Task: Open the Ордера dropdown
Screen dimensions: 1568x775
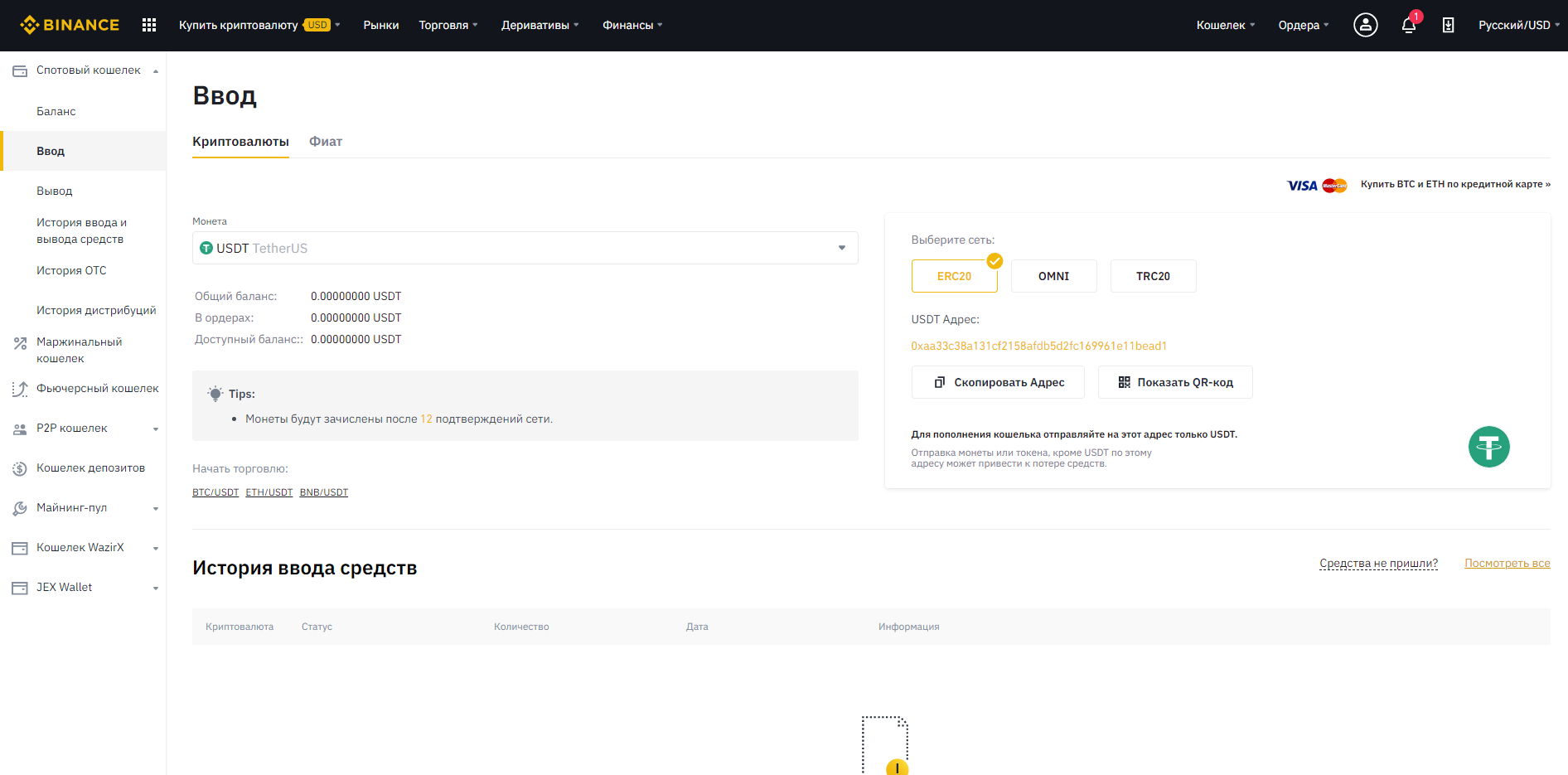Action: (1304, 25)
